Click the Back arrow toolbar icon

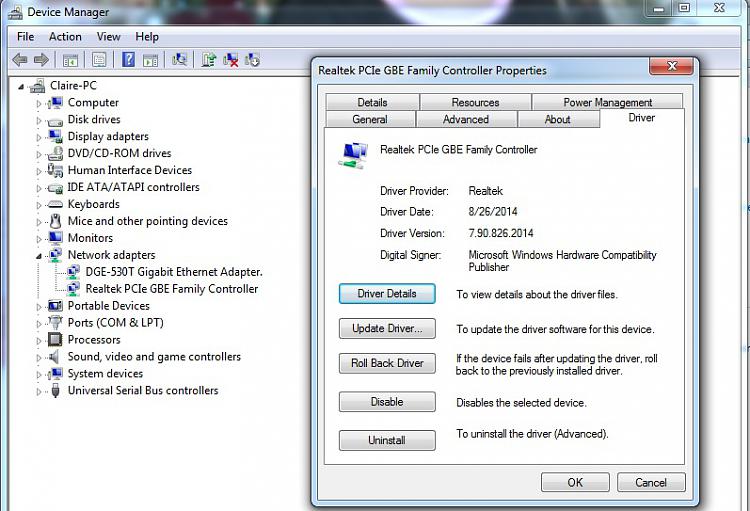[x=20, y=60]
